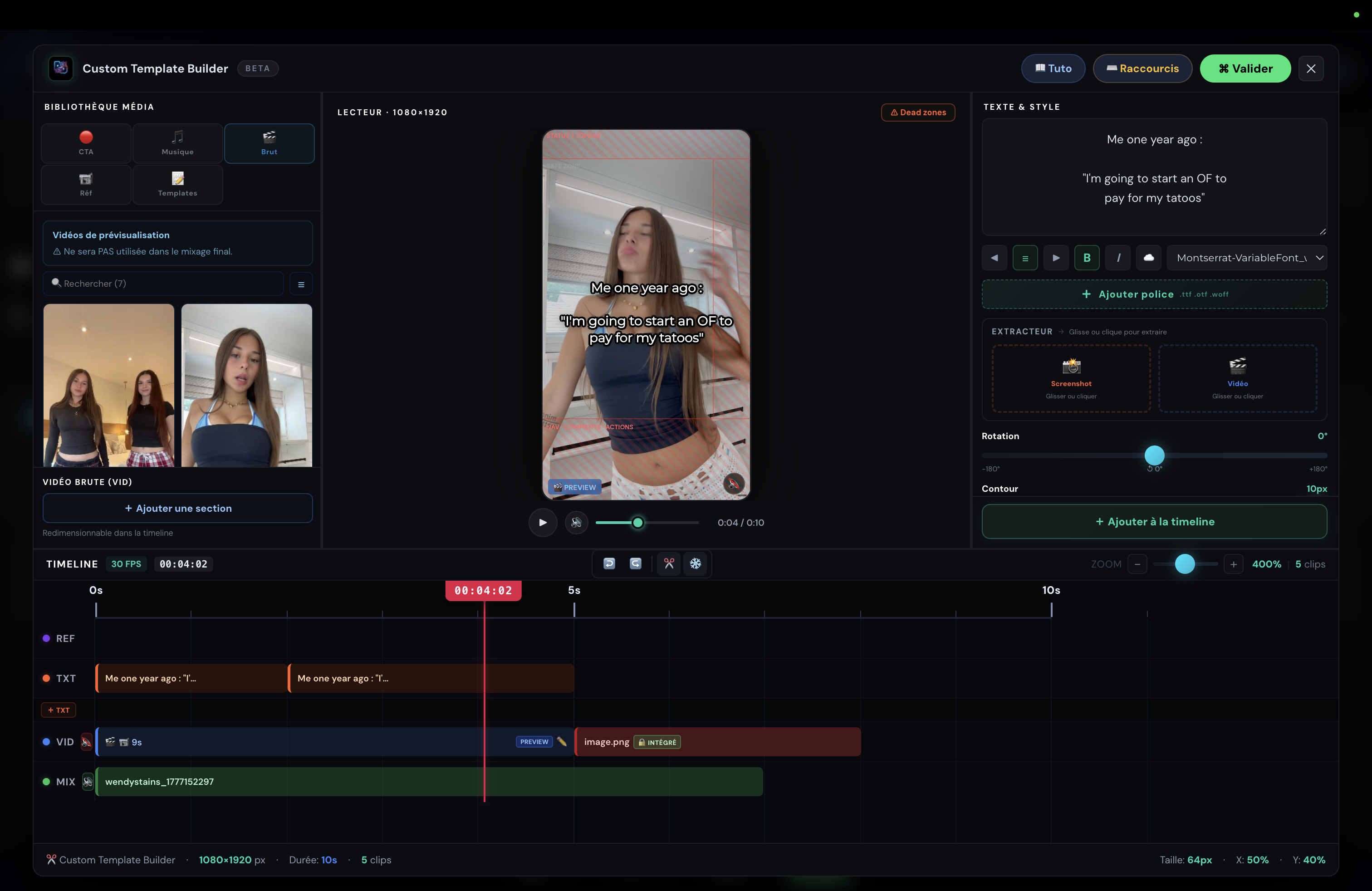Zoom in the timeline with plus

point(1233,564)
